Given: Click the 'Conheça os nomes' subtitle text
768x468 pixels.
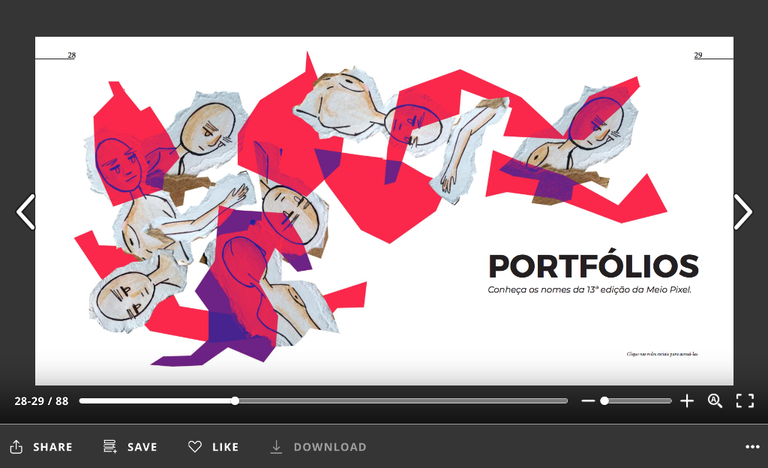Looking at the screenshot, I should pos(589,290).
